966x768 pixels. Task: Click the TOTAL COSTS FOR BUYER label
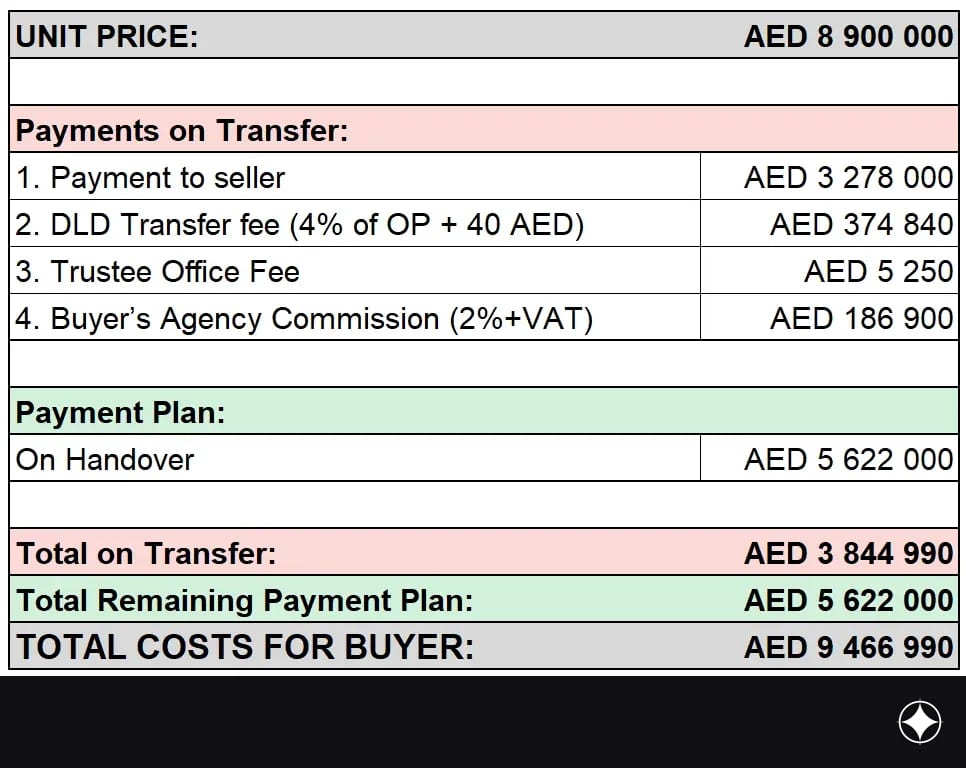[245, 647]
